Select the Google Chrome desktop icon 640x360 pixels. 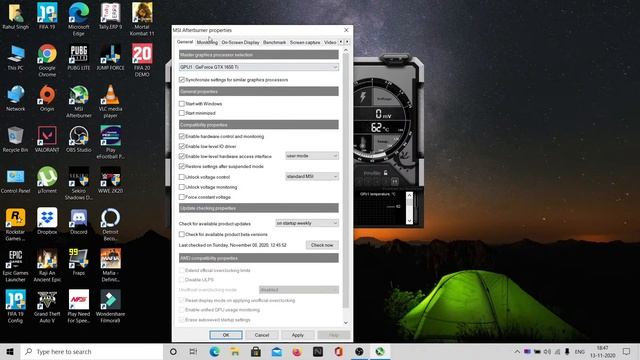(47, 60)
